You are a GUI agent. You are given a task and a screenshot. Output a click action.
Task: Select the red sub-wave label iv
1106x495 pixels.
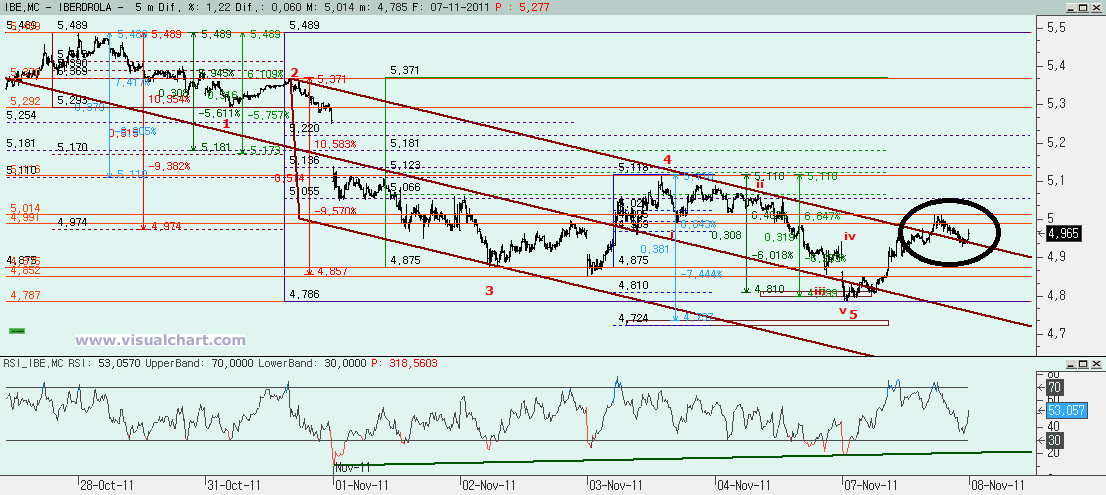coord(850,236)
